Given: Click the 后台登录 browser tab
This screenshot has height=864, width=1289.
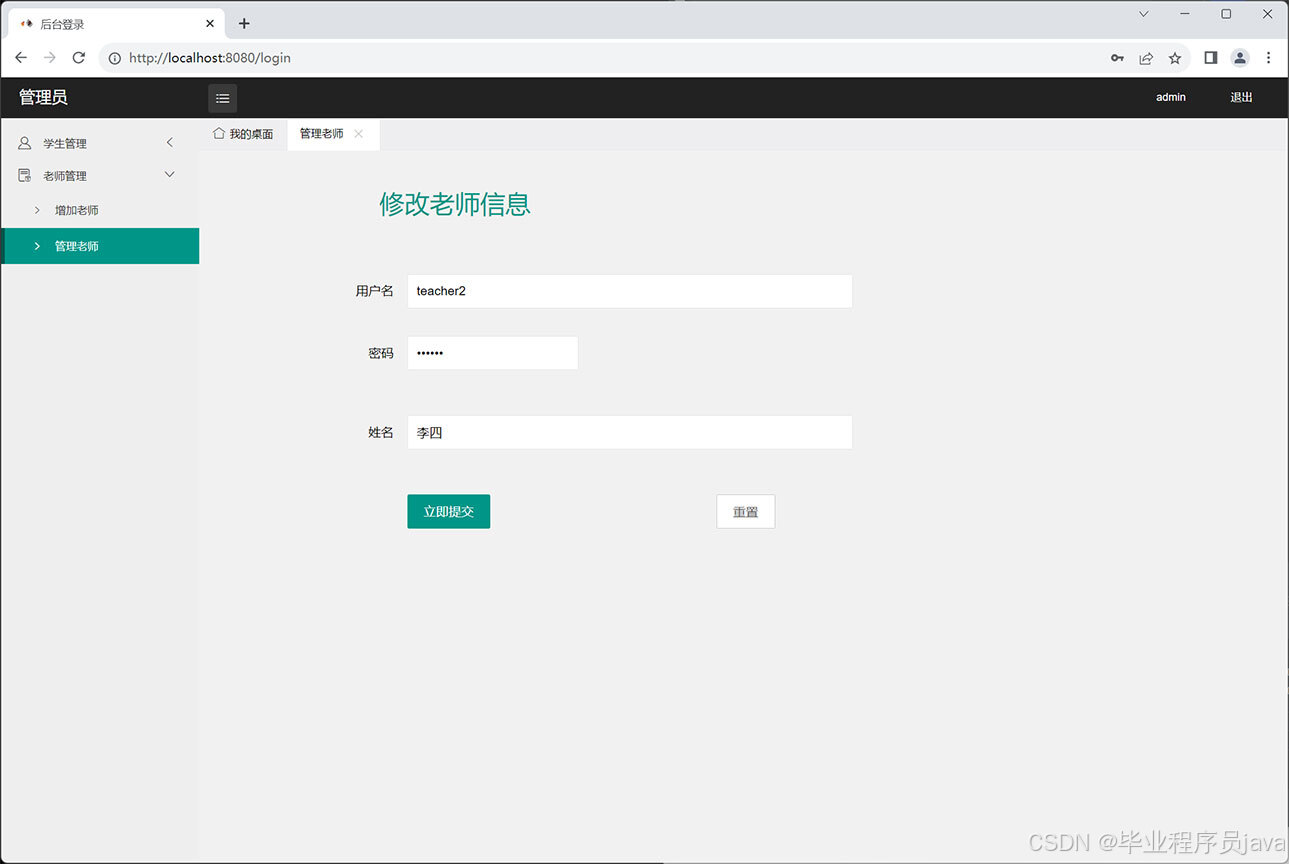Looking at the screenshot, I should coord(115,23).
